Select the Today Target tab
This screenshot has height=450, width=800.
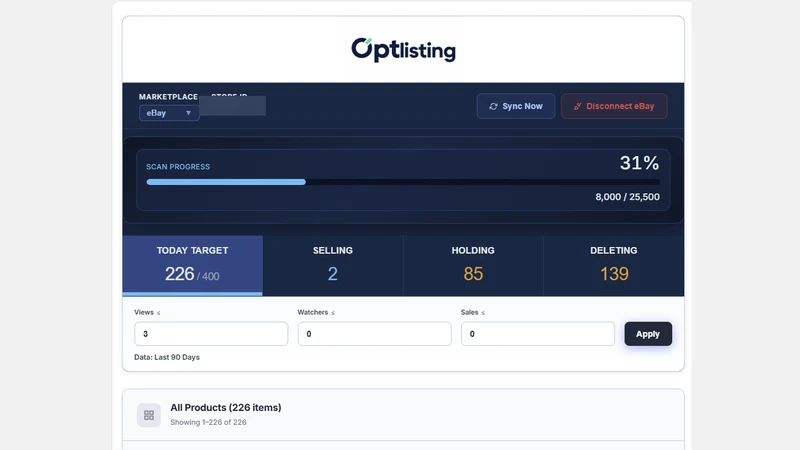[x=192, y=265]
